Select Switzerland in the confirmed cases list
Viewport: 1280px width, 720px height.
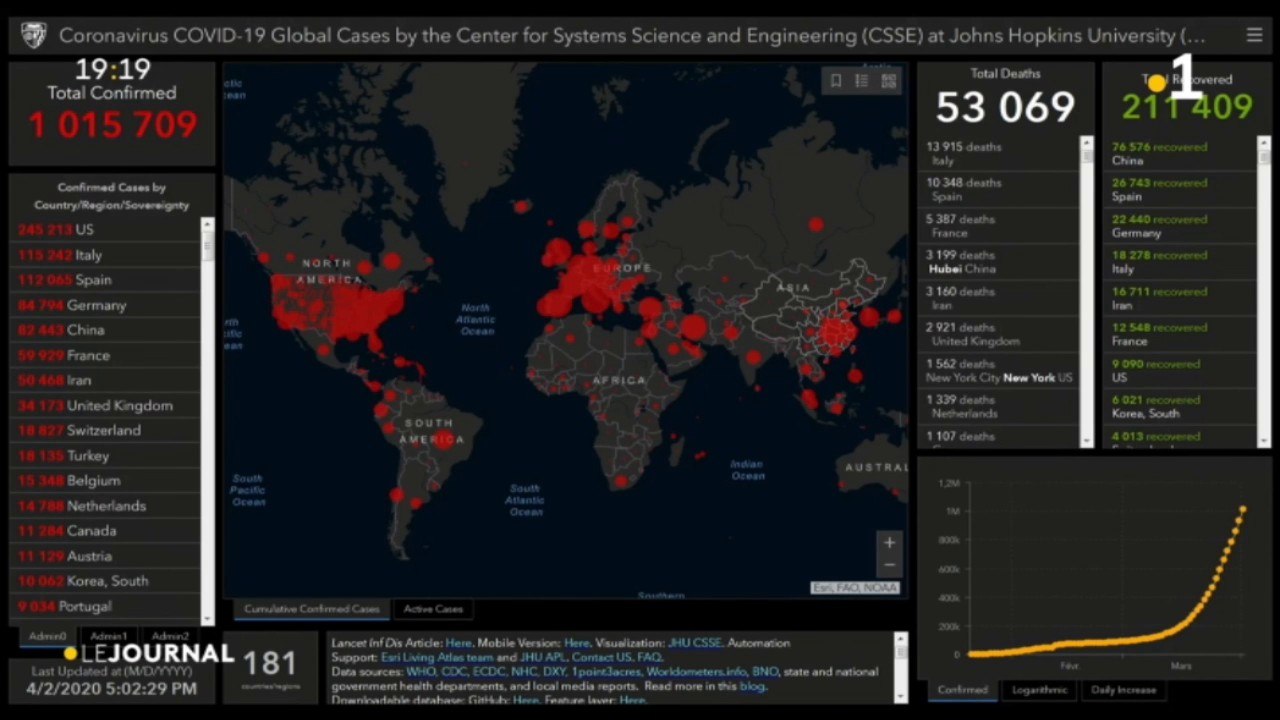coord(105,430)
